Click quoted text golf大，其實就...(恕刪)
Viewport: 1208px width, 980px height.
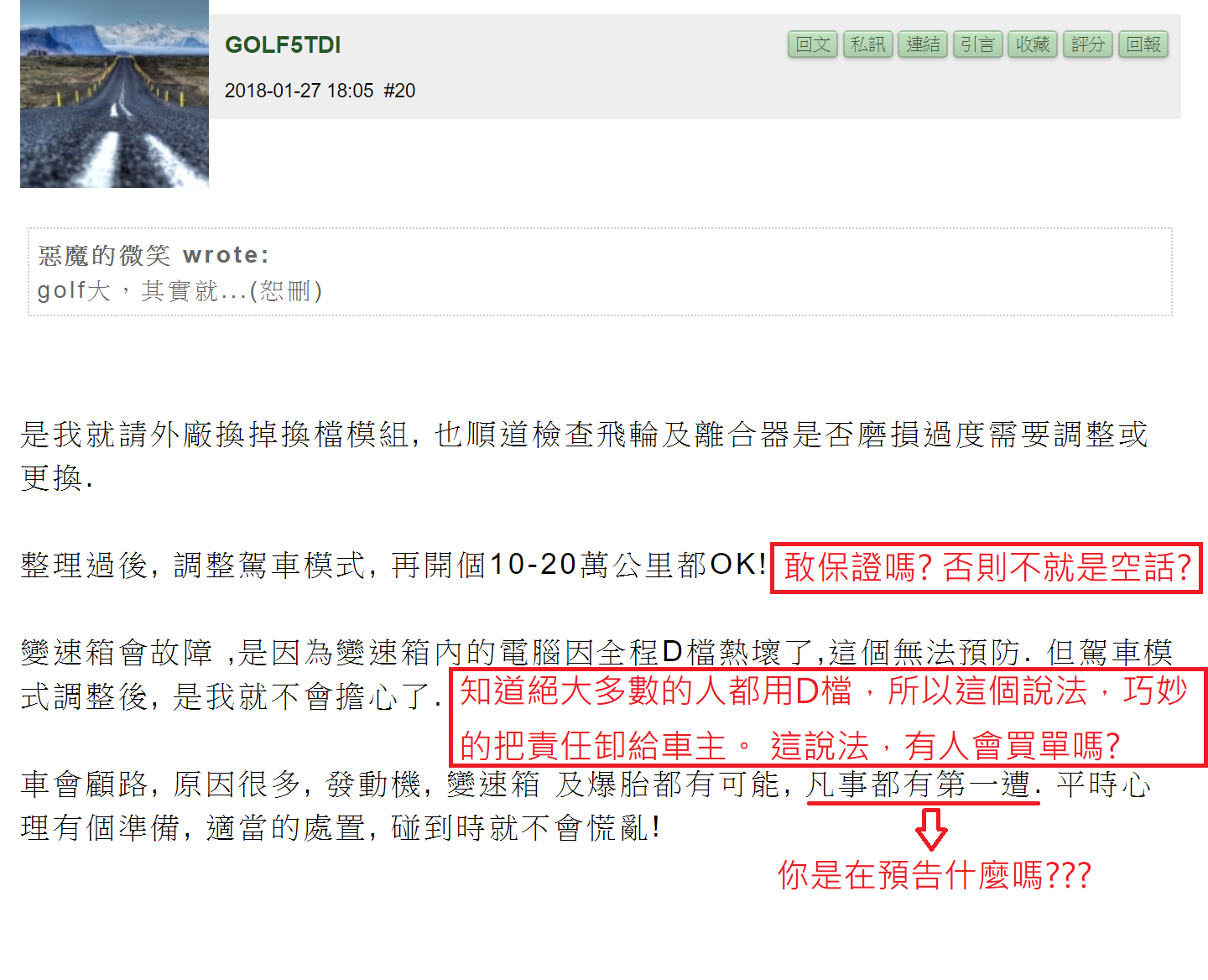180,291
